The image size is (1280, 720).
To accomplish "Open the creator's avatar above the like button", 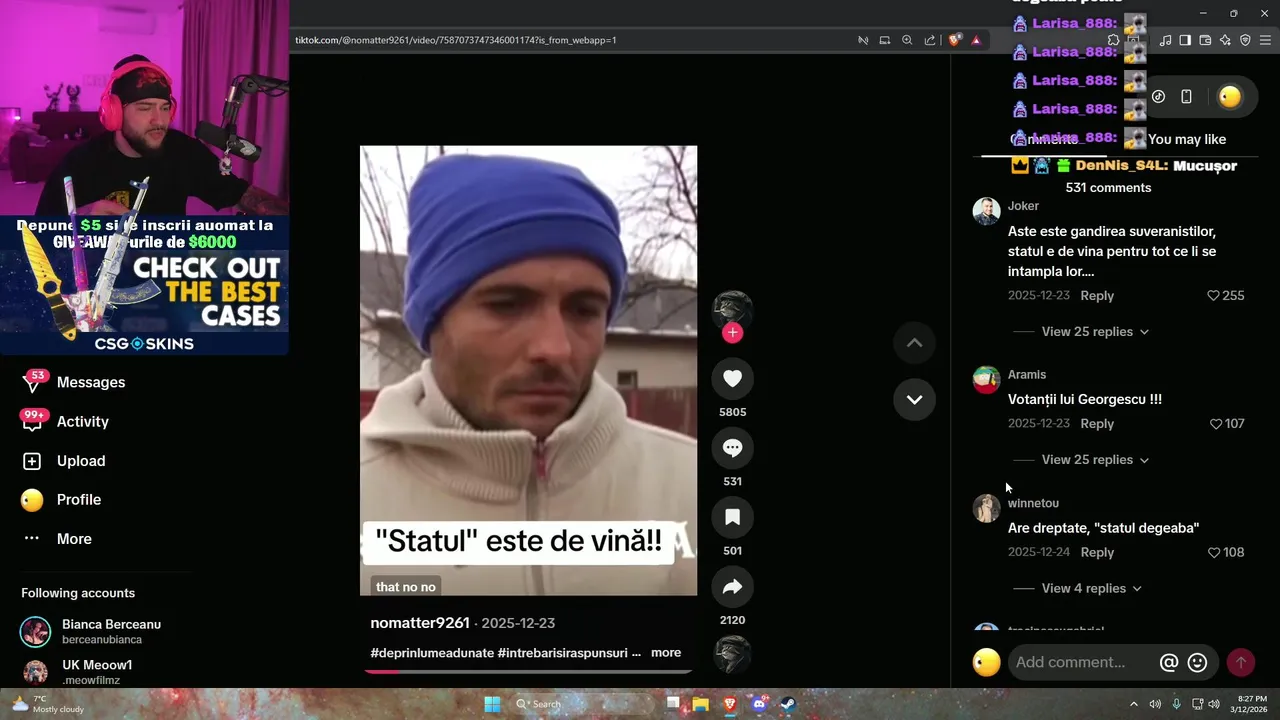I will tap(732, 310).
